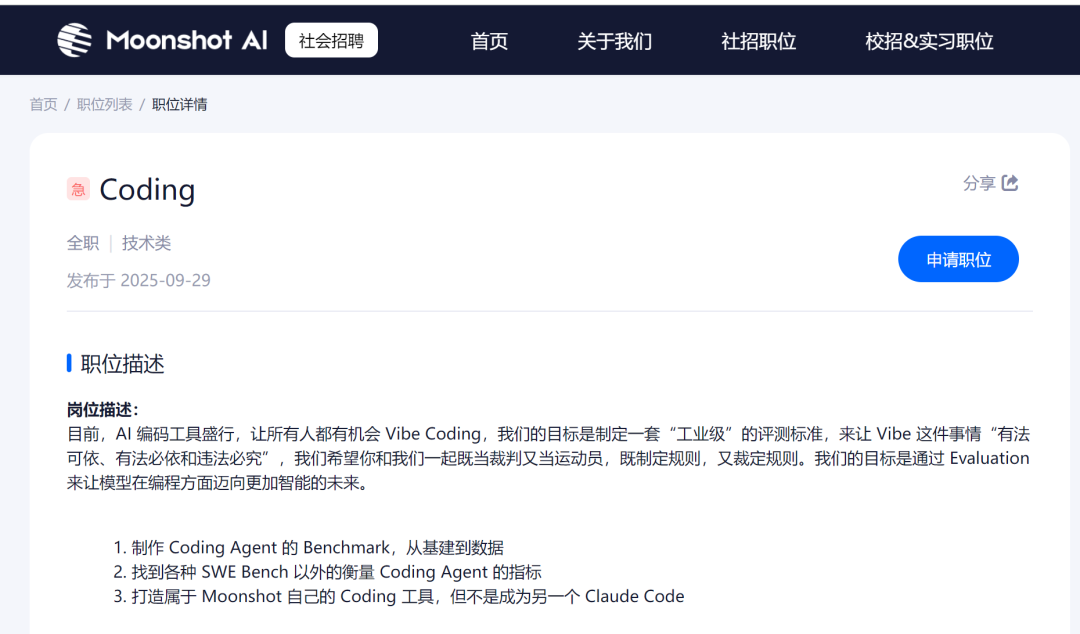The width and height of the screenshot is (1080, 634).
Task: Go to 关于我们 in the top navigation
Action: 614,41
